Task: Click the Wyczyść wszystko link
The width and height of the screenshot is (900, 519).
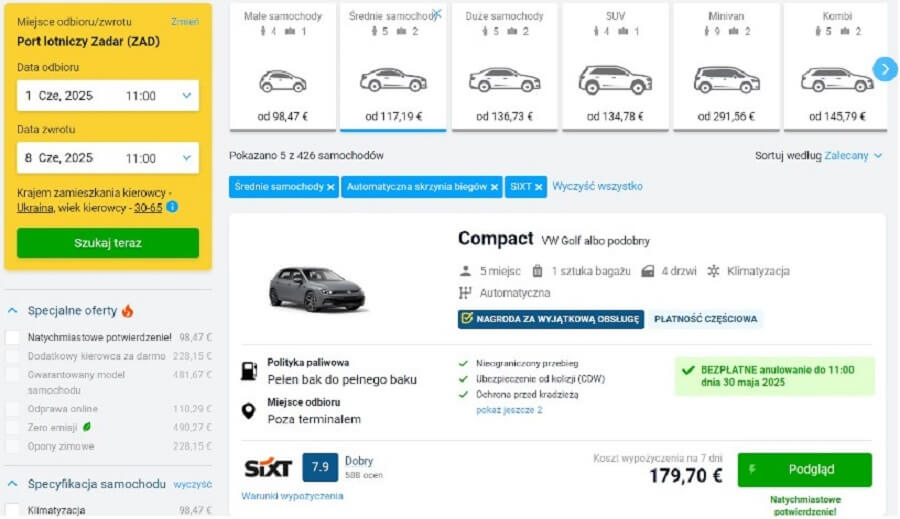Action: pyautogui.click(x=597, y=186)
